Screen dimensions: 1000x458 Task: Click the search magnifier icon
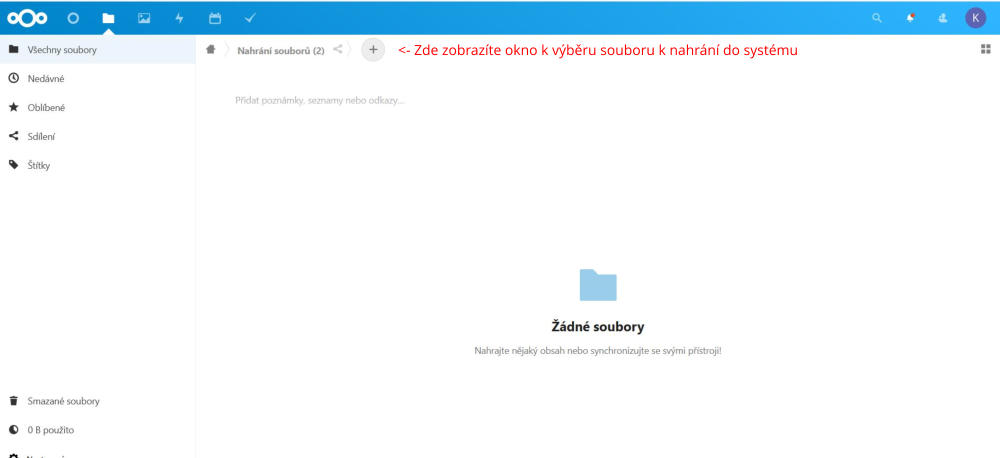(x=877, y=18)
